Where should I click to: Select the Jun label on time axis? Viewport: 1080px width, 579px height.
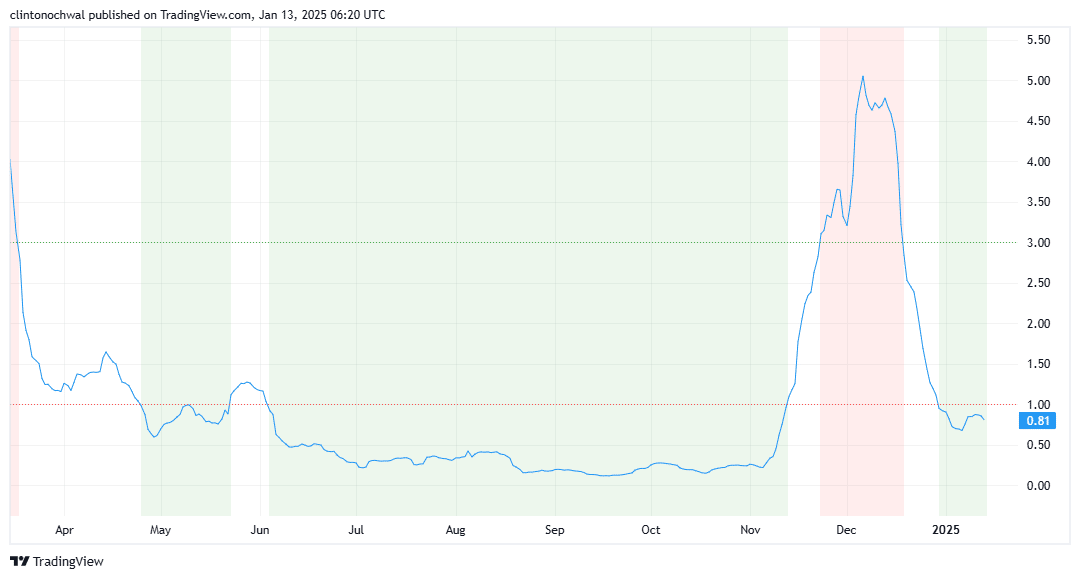click(x=261, y=529)
